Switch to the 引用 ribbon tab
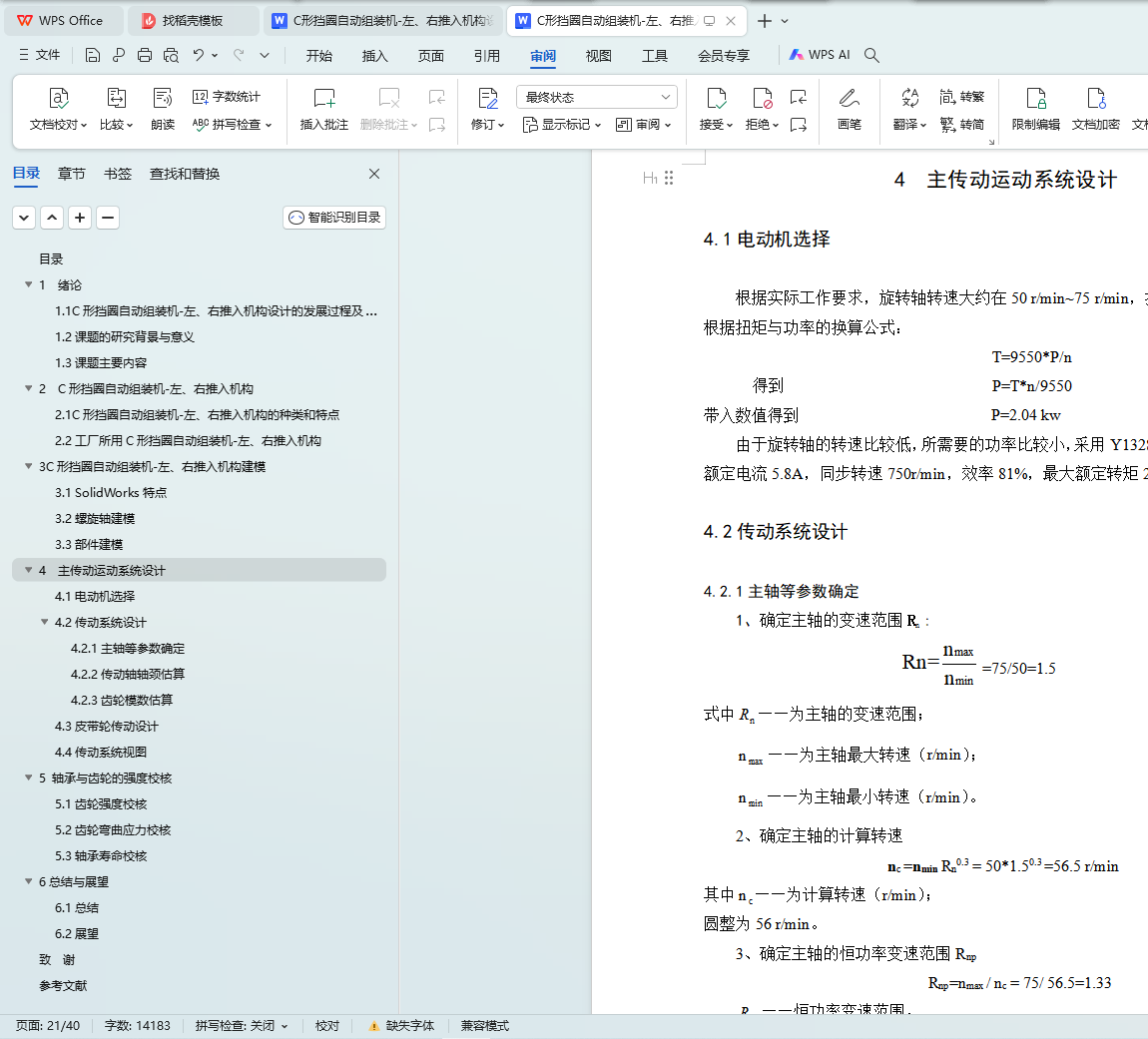This screenshot has width=1148, height=1039. click(x=487, y=56)
